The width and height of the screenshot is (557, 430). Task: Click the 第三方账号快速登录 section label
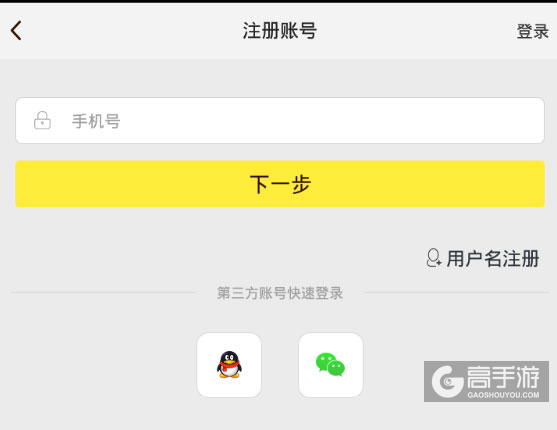pyautogui.click(x=280, y=293)
